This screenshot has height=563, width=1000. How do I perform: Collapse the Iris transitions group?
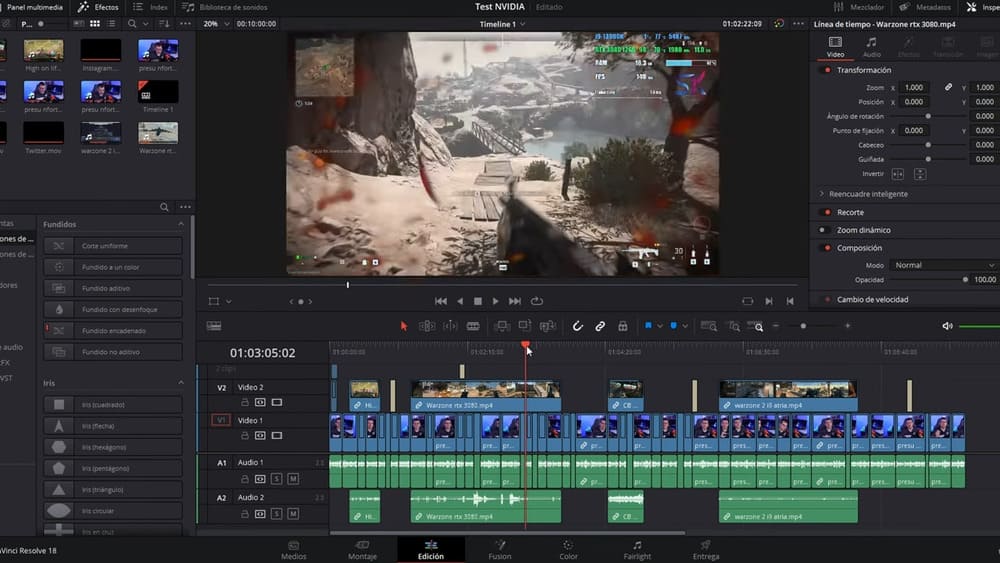[180, 383]
